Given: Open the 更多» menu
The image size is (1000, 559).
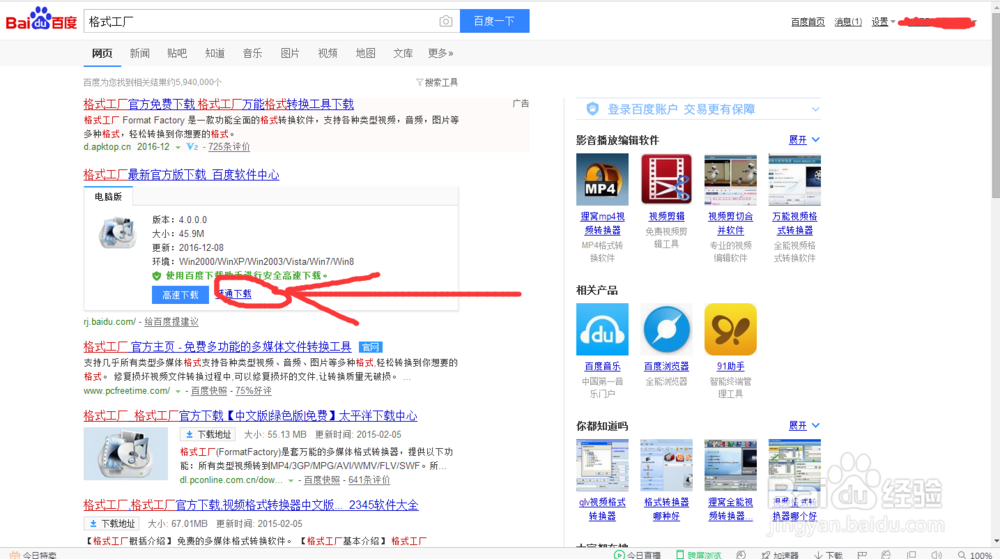Looking at the screenshot, I should tap(441, 53).
